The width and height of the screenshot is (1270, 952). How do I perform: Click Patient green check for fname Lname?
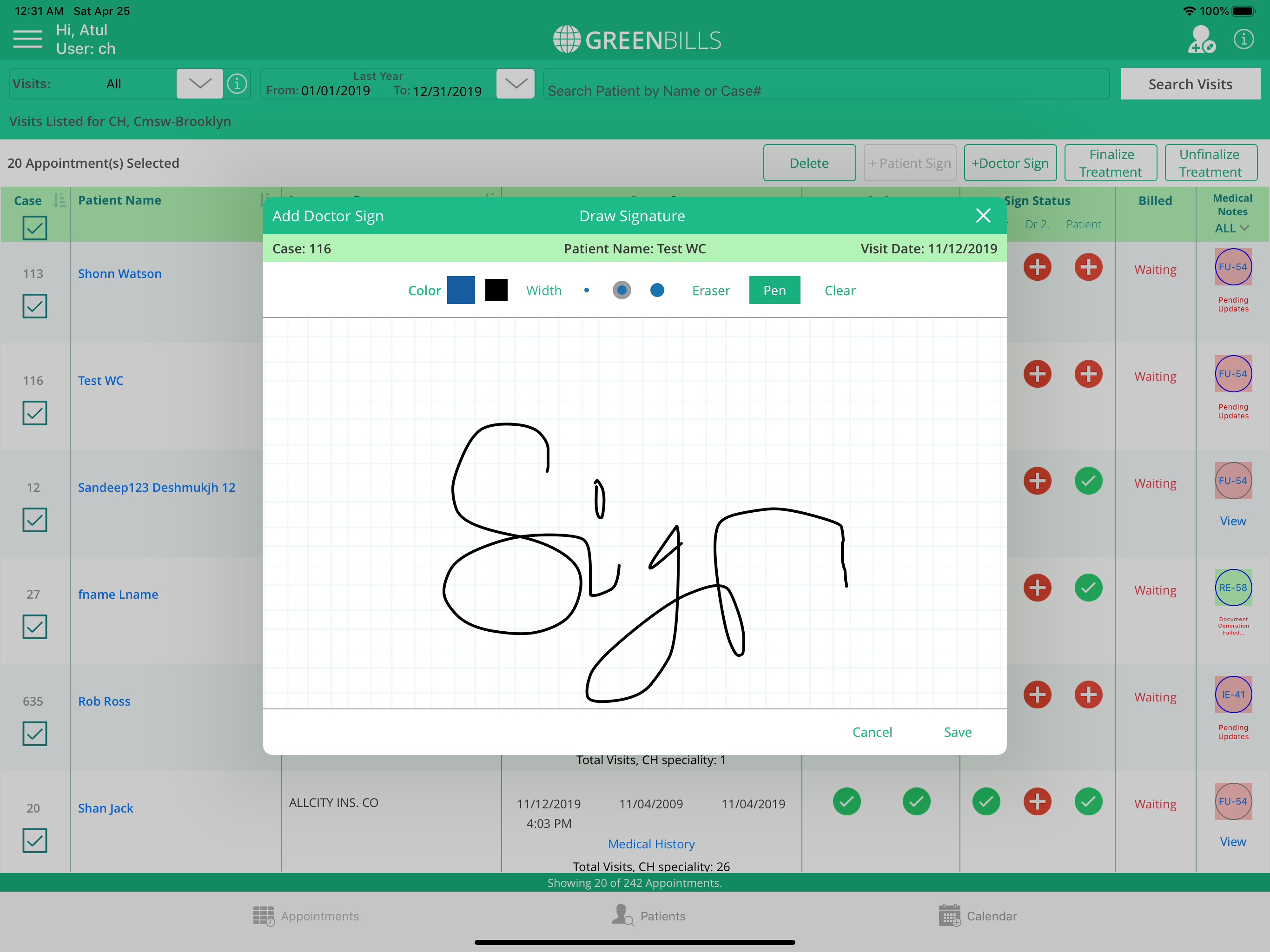[1088, 588]
